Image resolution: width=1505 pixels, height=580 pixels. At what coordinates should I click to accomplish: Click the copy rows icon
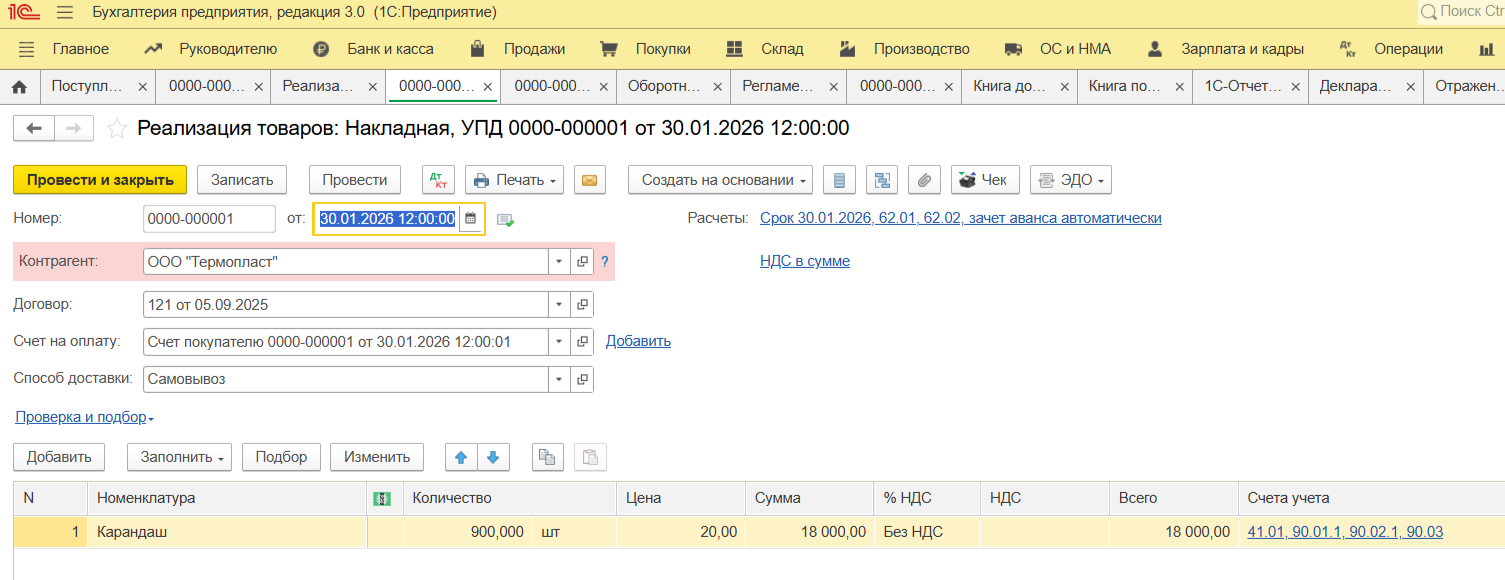click(546, 457)
